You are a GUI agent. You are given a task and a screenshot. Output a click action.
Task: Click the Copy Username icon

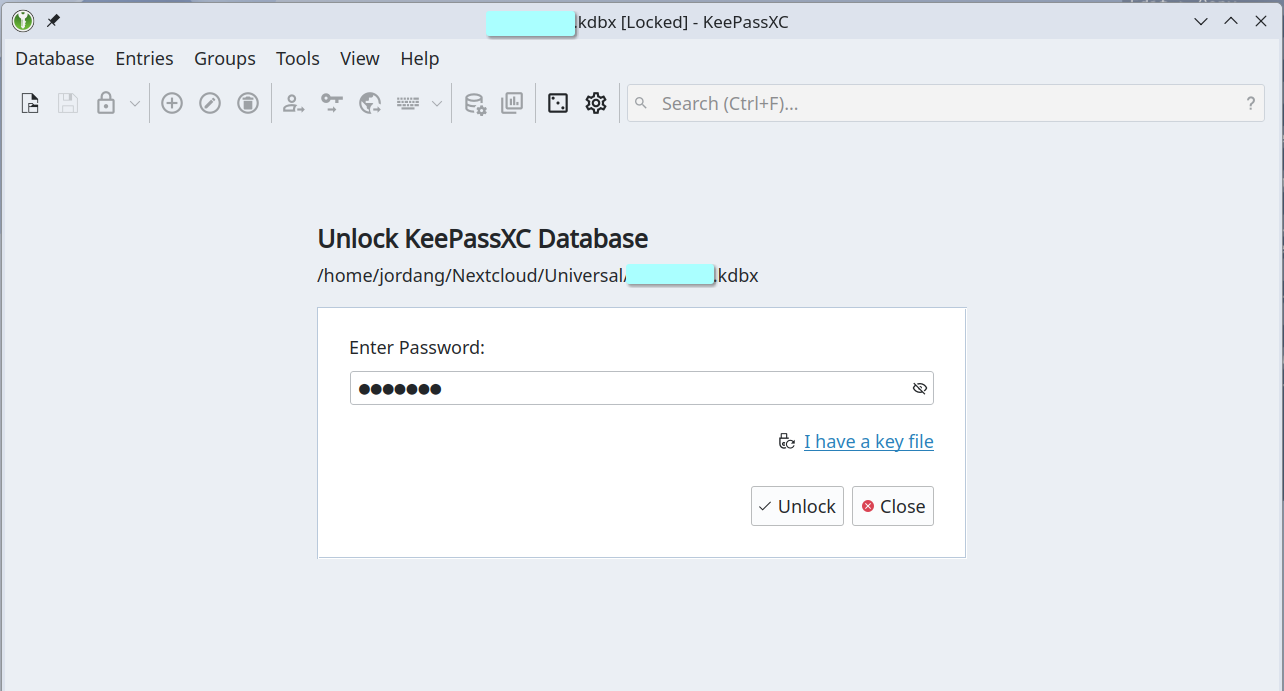[x=294, y=103]
